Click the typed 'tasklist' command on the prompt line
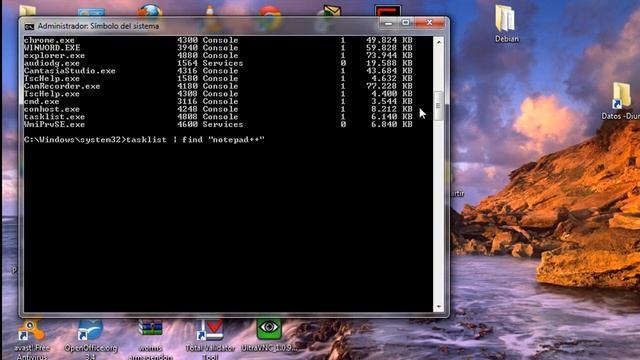This screenshot has height=360, width=640. (147, 140)
